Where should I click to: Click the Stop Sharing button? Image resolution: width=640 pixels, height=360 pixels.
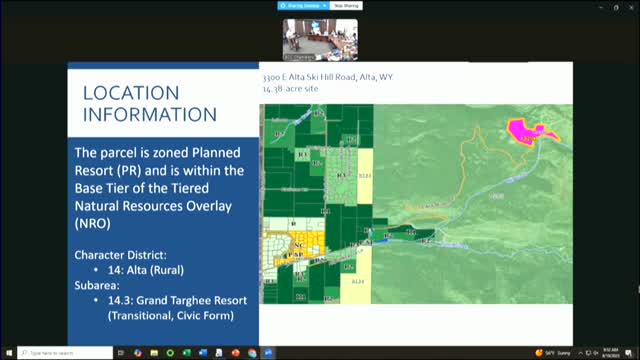(346, 6)
